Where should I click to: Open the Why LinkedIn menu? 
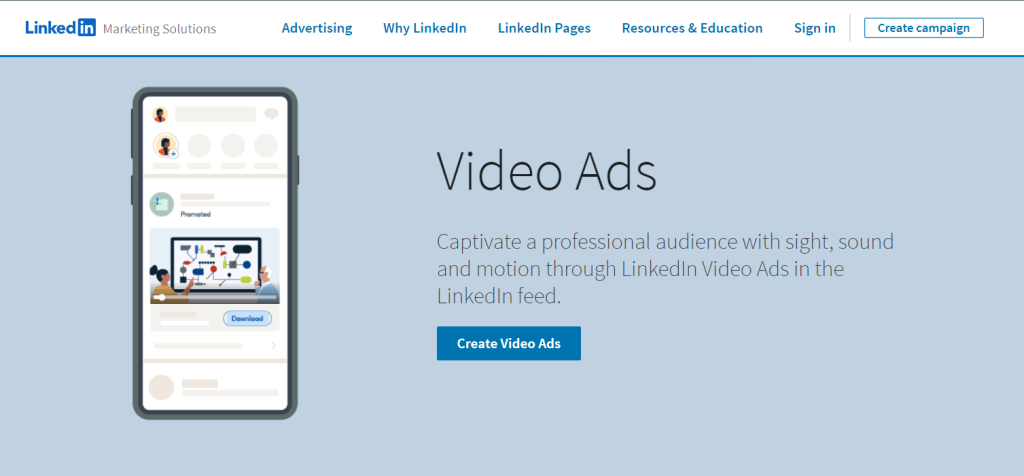pyautogui.click(x=425, y=28)
